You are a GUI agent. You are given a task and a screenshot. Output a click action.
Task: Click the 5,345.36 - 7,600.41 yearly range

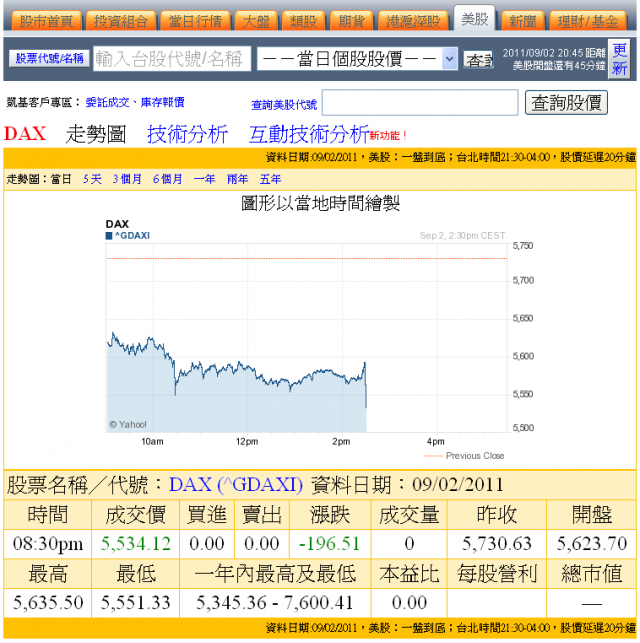pos(274,603)
